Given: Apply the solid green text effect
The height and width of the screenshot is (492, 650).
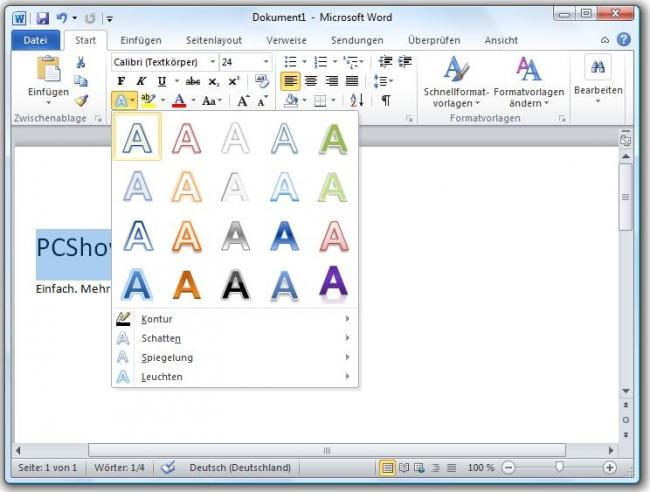Looking at the screenshot, I should (333, 139).
